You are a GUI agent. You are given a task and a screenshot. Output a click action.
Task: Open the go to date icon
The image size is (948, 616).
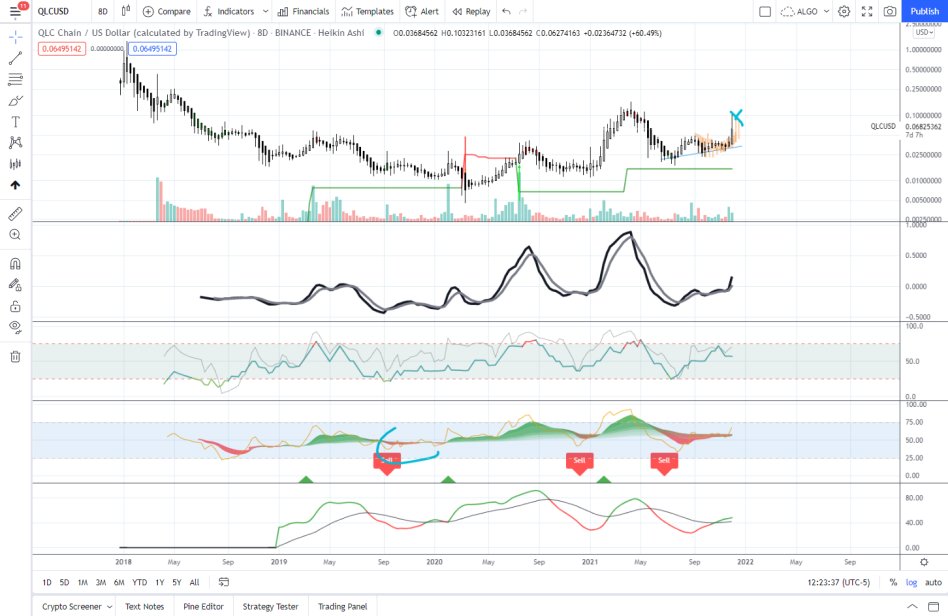pyautogui.click(x=224, y=582)
